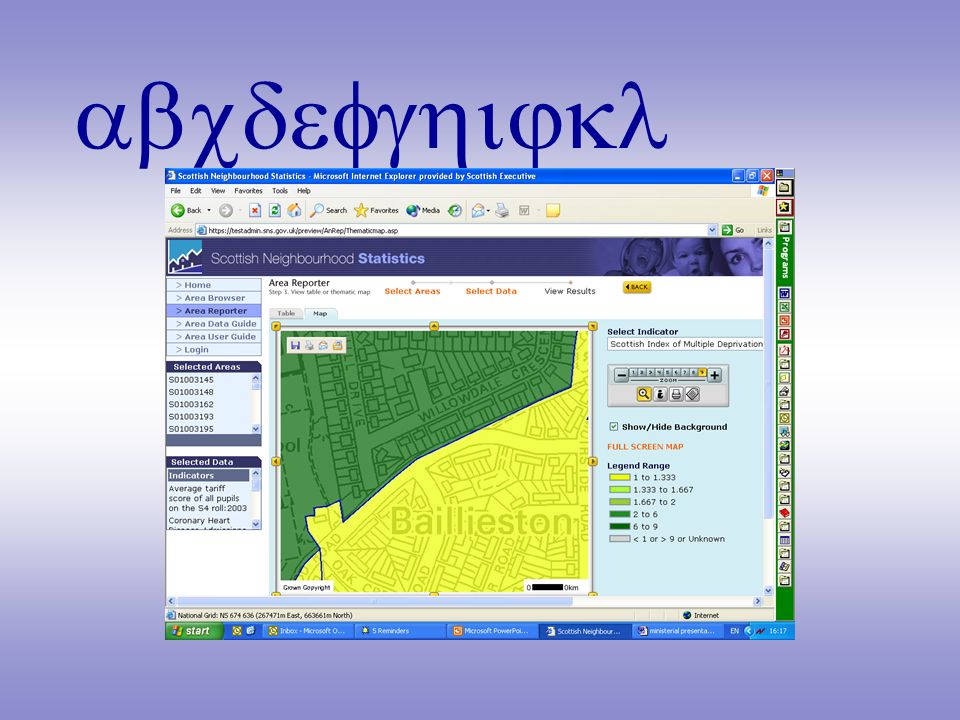Click the yellow 1 to 1.333 swatch

[619, 478]
